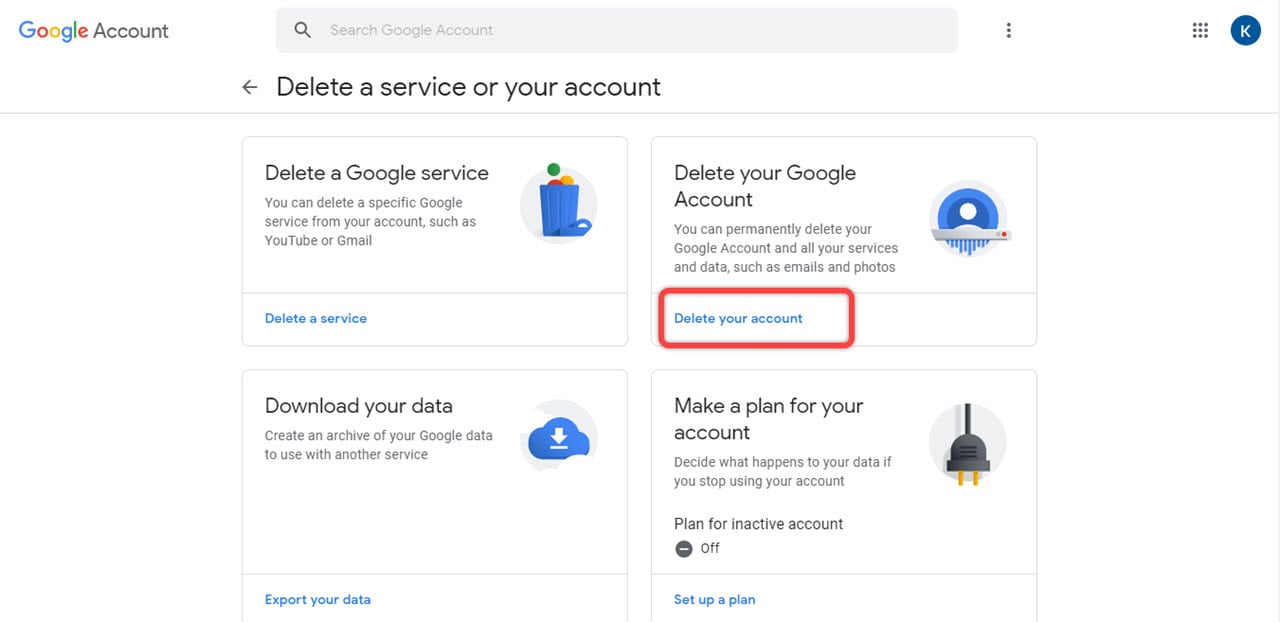Screen dimensions: 1280x622
Task: Click the power plug illustration
Action: (x=968, y=445)
